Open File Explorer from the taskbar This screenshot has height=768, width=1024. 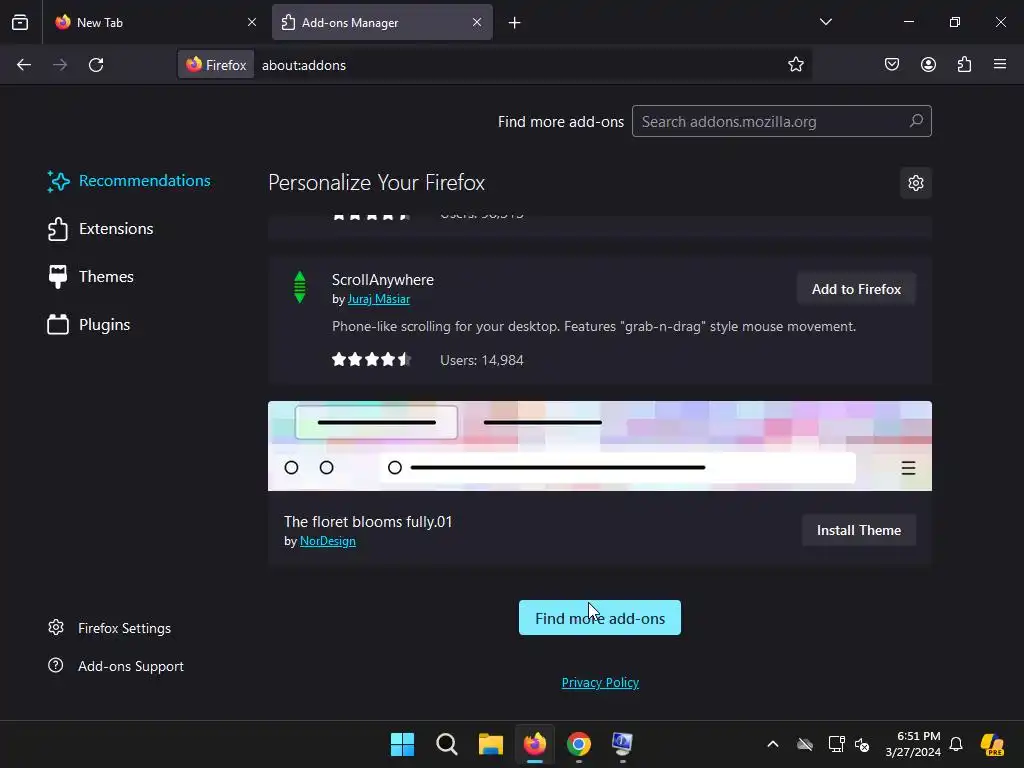point(491,744)
